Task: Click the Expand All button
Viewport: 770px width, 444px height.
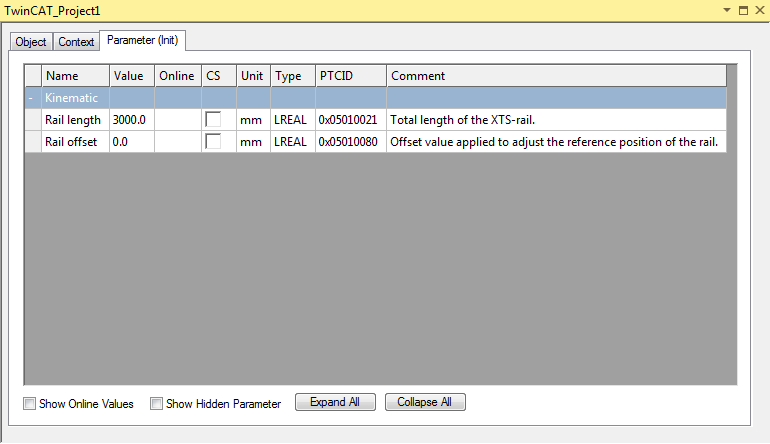Action: (x=335, y=402)
